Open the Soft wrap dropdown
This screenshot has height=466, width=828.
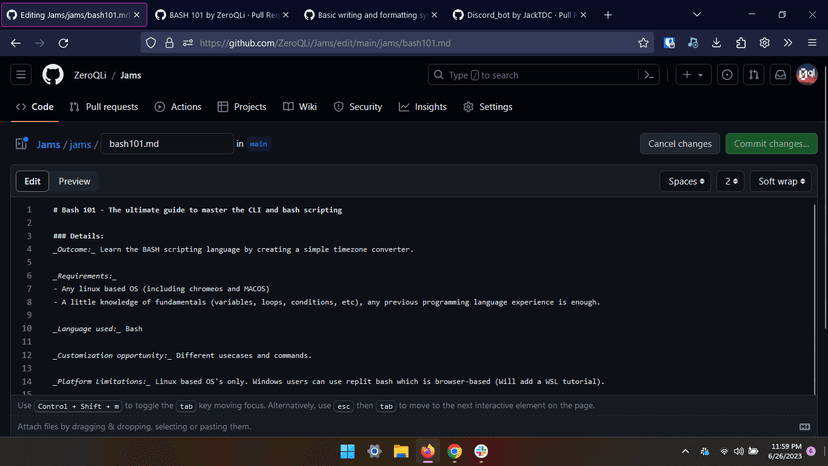[x=780, y=181]
